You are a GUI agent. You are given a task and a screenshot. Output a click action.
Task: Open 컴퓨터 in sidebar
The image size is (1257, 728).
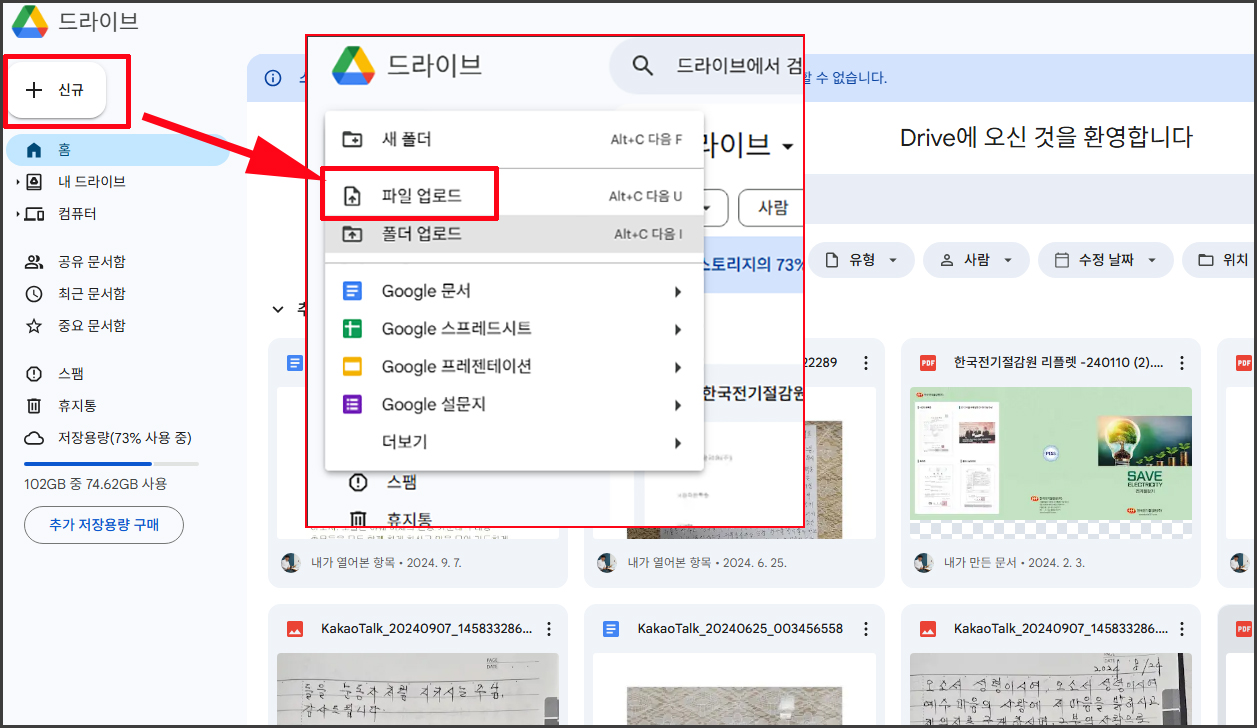pyautogui.click(x=77, y=214)
